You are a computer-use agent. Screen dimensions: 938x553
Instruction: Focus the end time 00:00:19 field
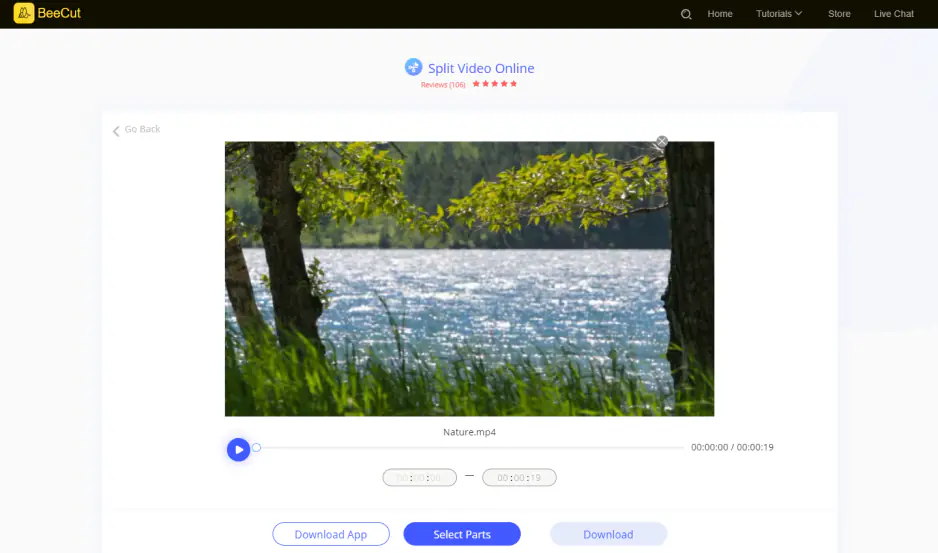(x=519, y=478)
